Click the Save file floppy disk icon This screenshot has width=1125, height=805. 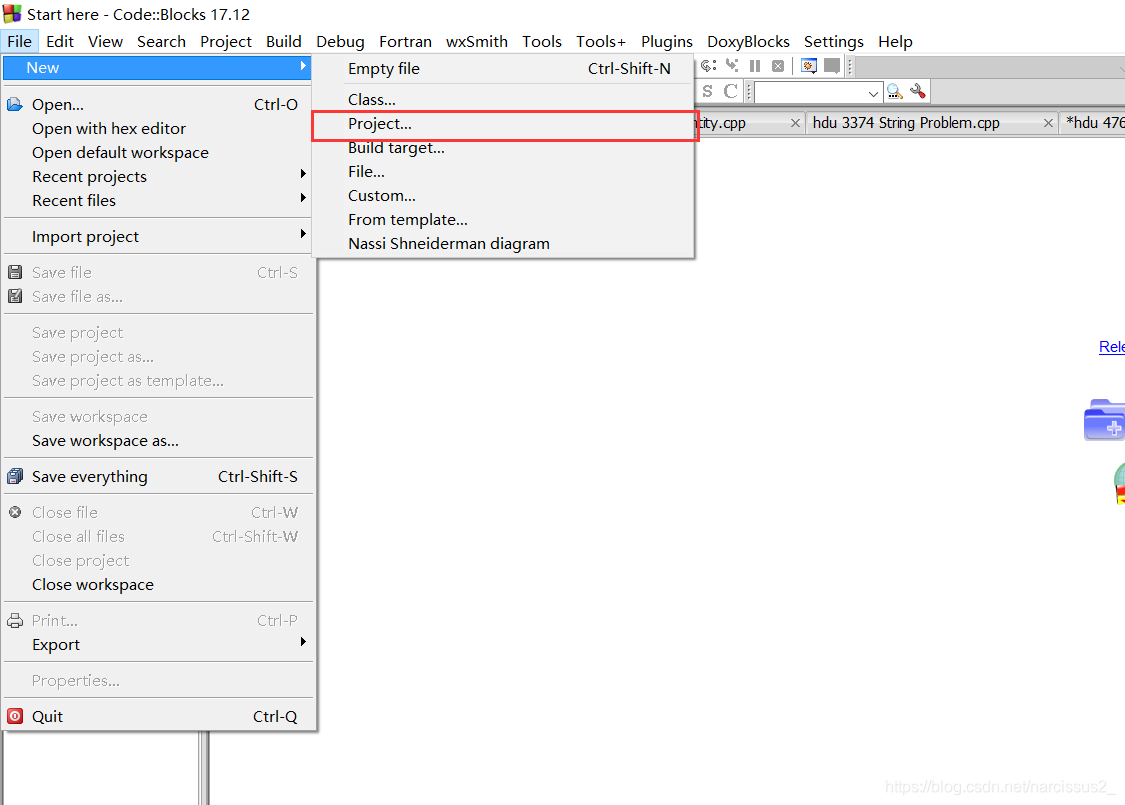pos(15,273)
